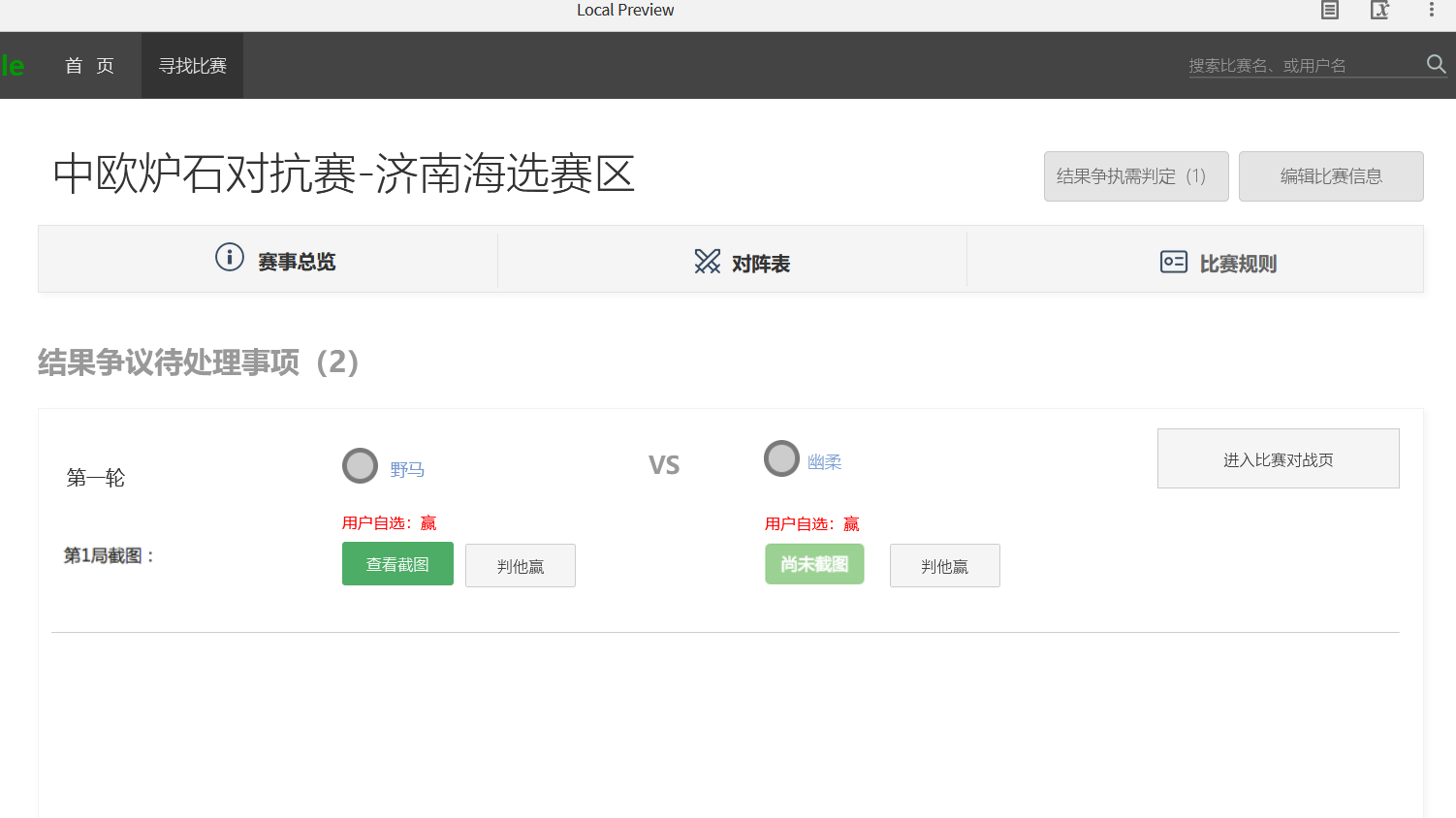Click 判他赢 under 野马

[521, 565]
